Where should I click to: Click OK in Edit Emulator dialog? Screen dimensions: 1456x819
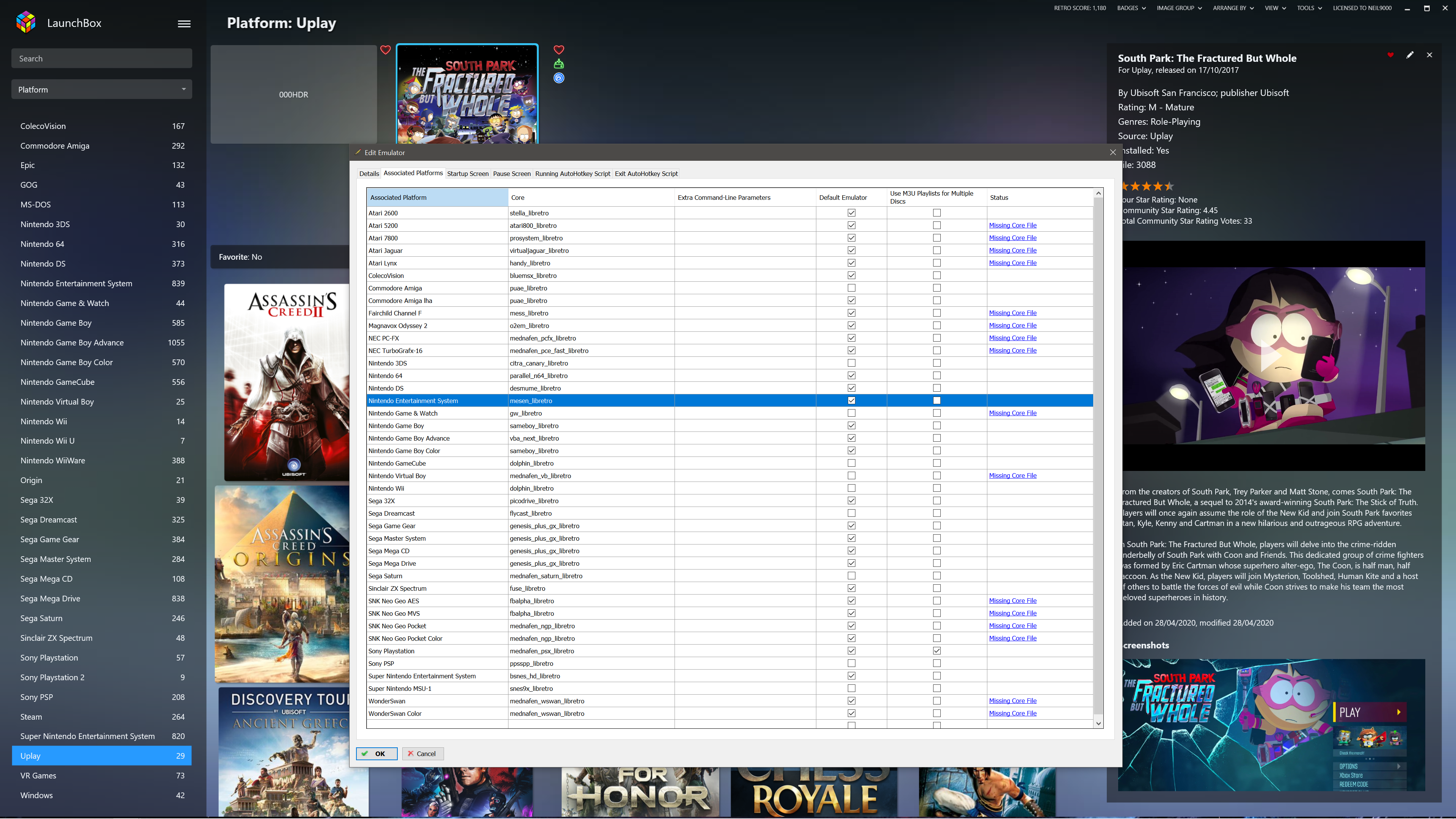tap(377, 753)
